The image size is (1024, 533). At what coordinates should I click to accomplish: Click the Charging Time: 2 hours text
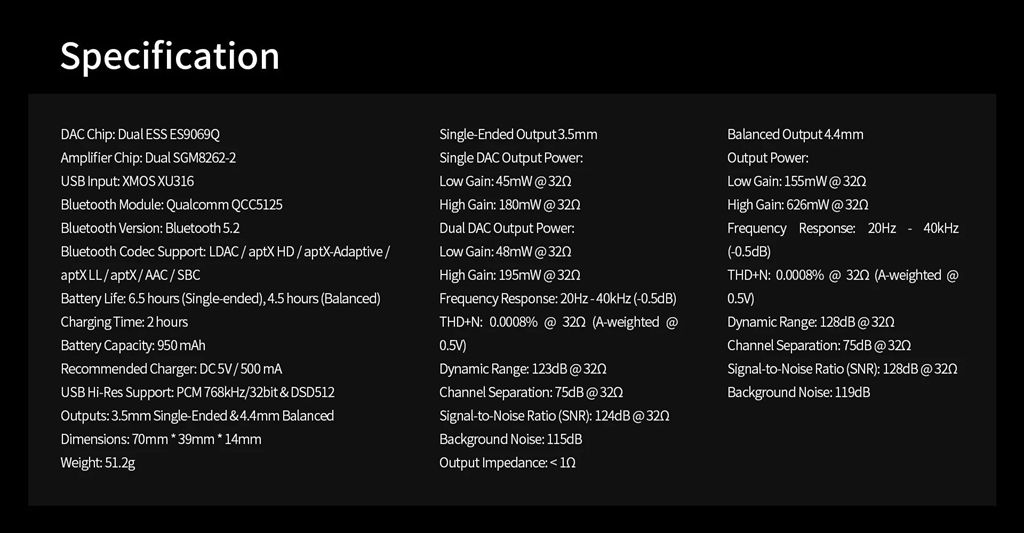[x=124, y=322]
